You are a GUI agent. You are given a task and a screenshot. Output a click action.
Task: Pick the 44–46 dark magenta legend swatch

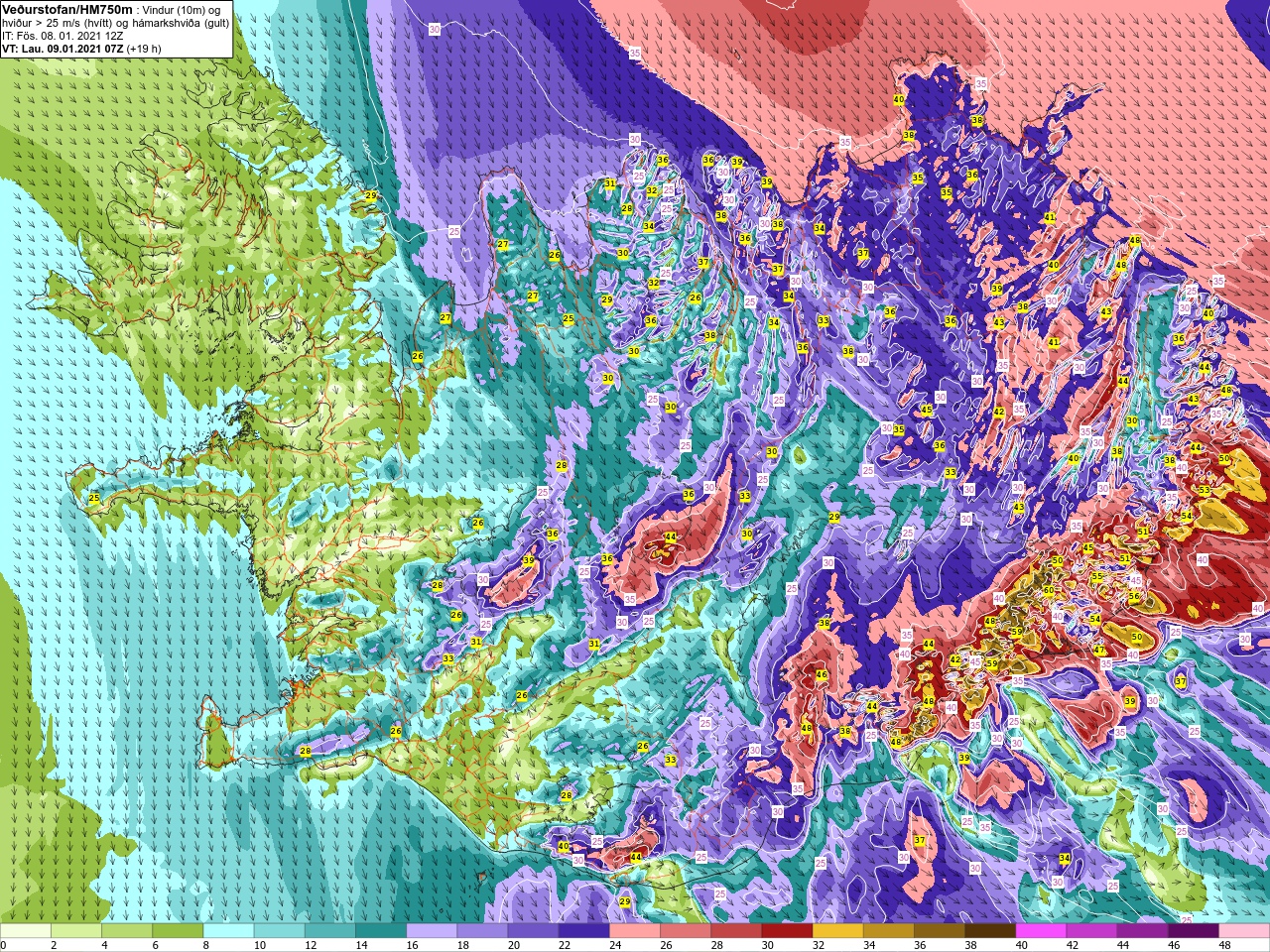(x=1143, y=930)
